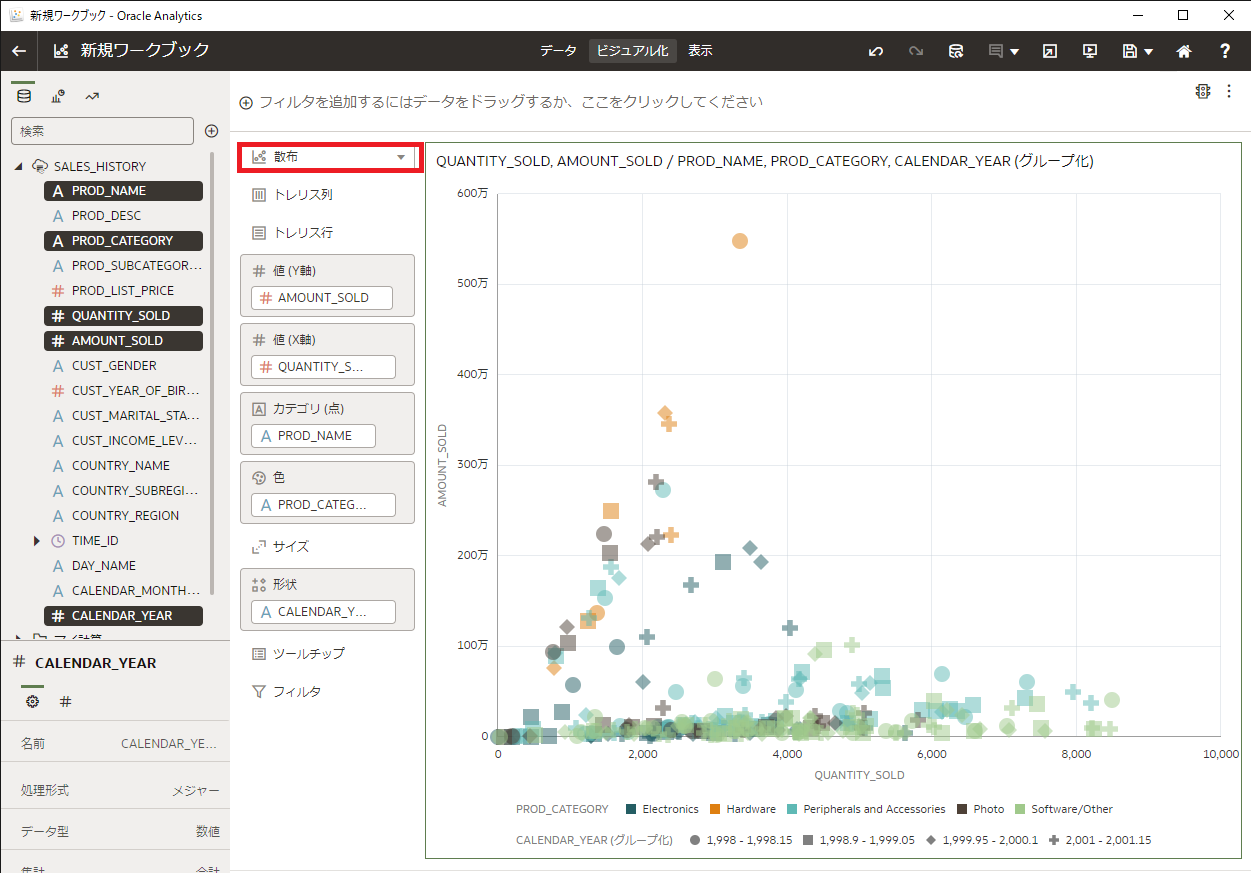Switch to the データ tab
1251x873 pixels.
click(558, 51)
